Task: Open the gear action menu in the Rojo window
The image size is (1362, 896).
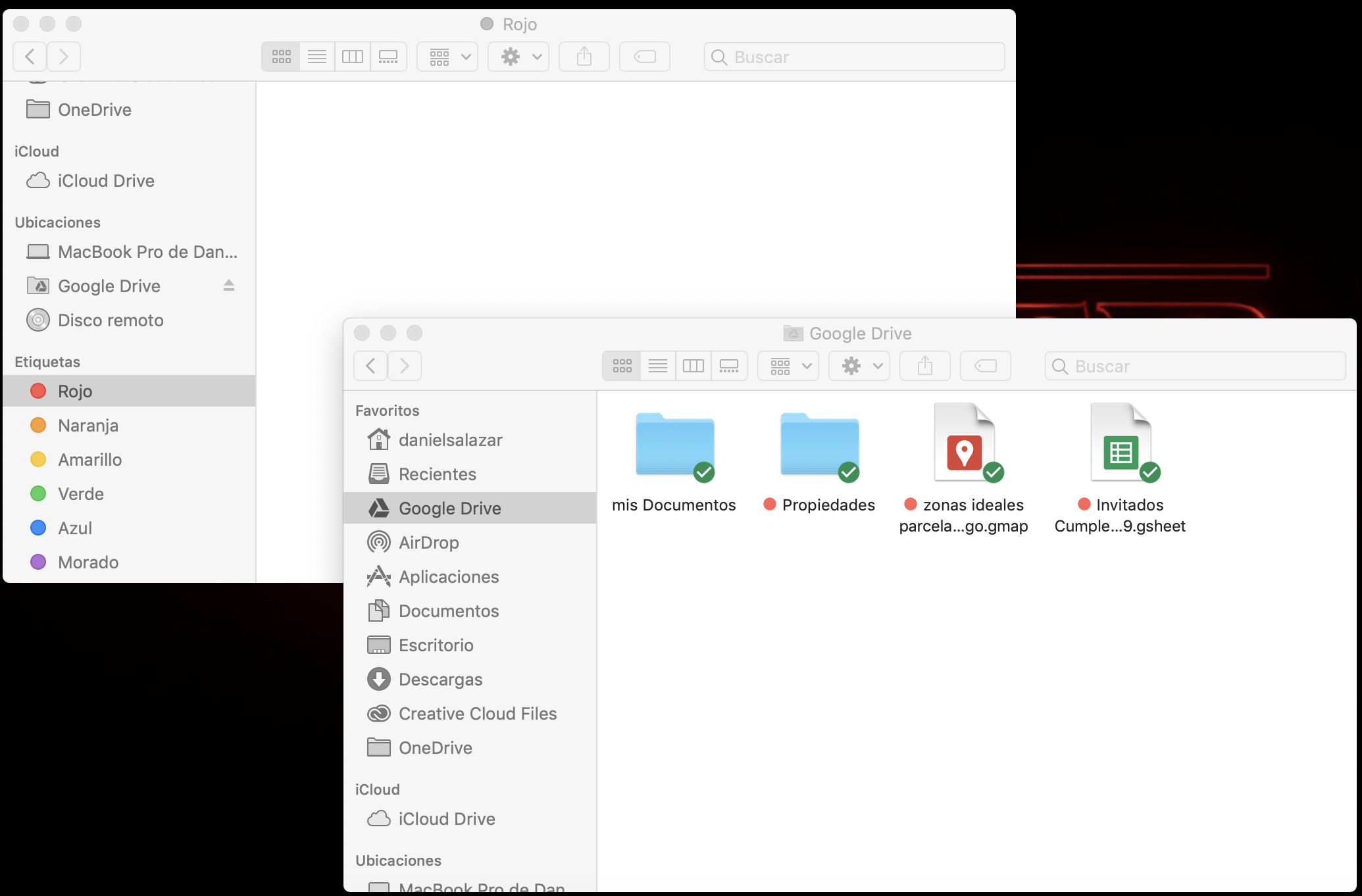Action: coord(518,57)
